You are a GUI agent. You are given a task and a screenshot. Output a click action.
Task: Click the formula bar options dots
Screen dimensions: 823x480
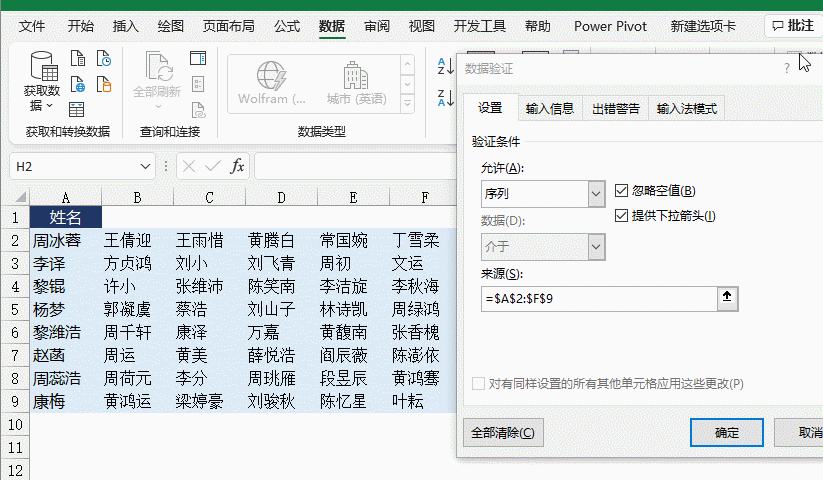[166, 166]
